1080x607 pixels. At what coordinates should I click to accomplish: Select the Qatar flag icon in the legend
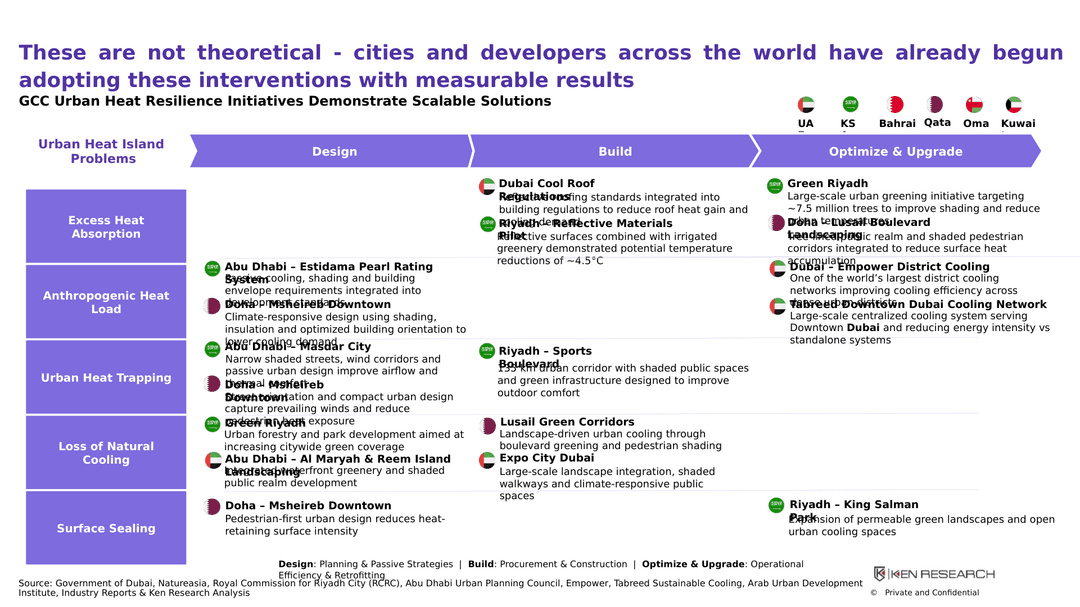[x=935, y=105]
